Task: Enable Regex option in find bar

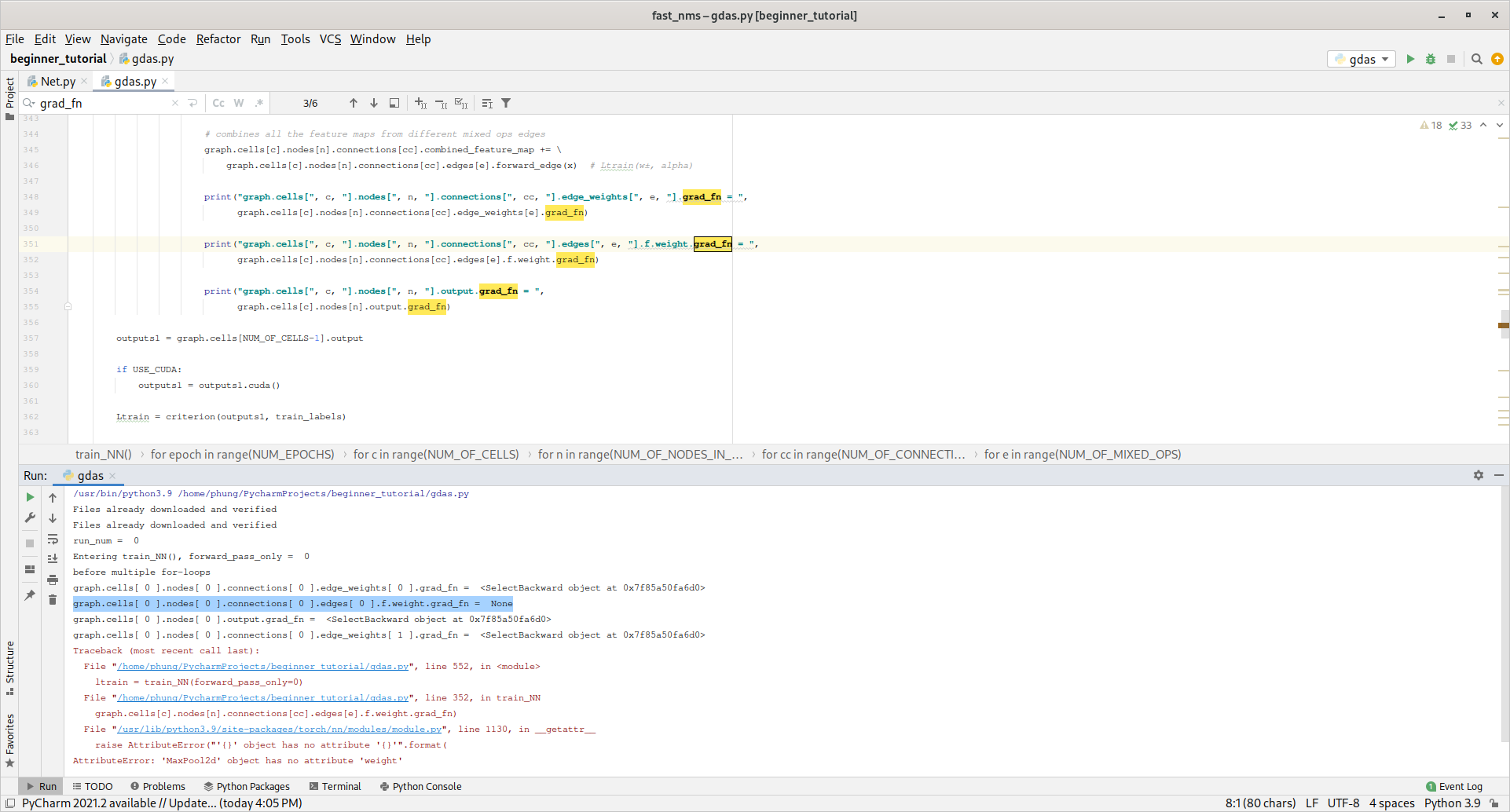Action: pos(259,103)
